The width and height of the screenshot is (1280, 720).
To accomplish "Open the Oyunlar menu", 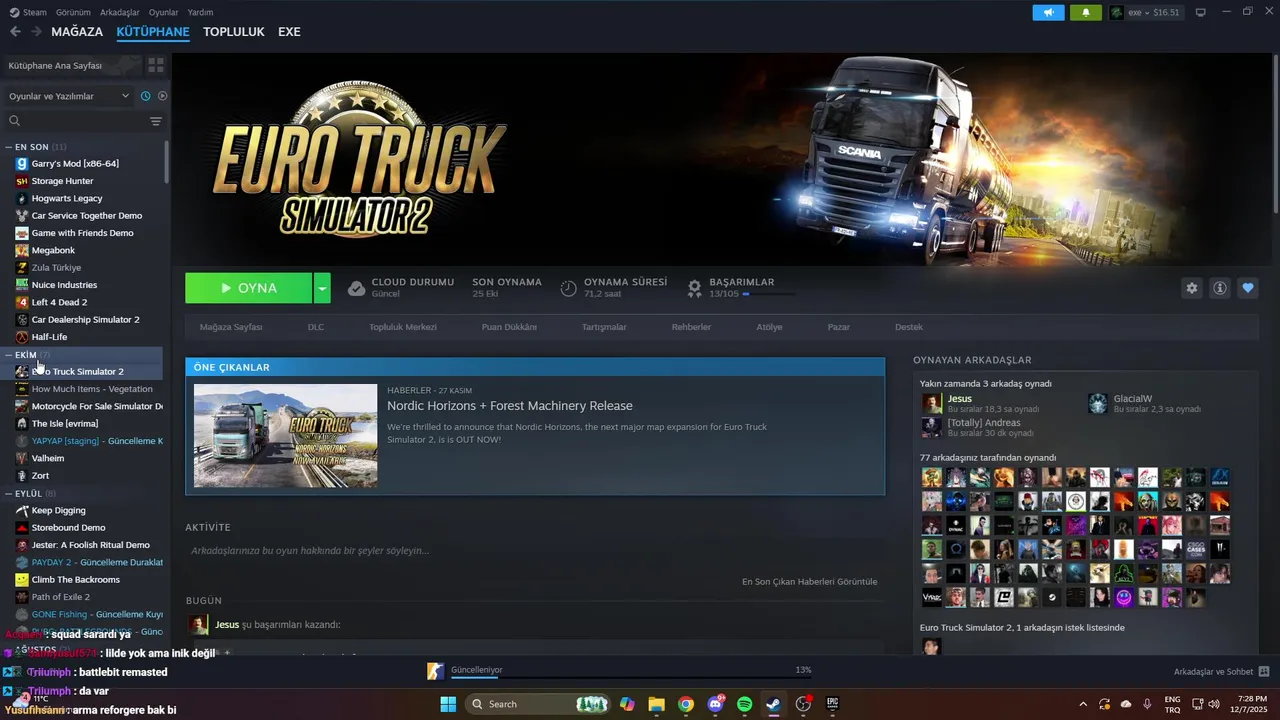I will [164, 12].
